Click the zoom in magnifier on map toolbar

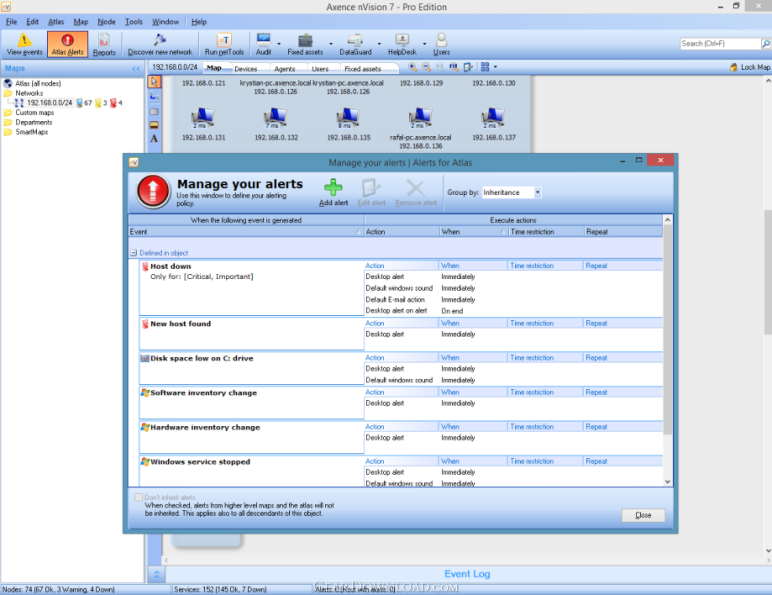pos(413,67)
